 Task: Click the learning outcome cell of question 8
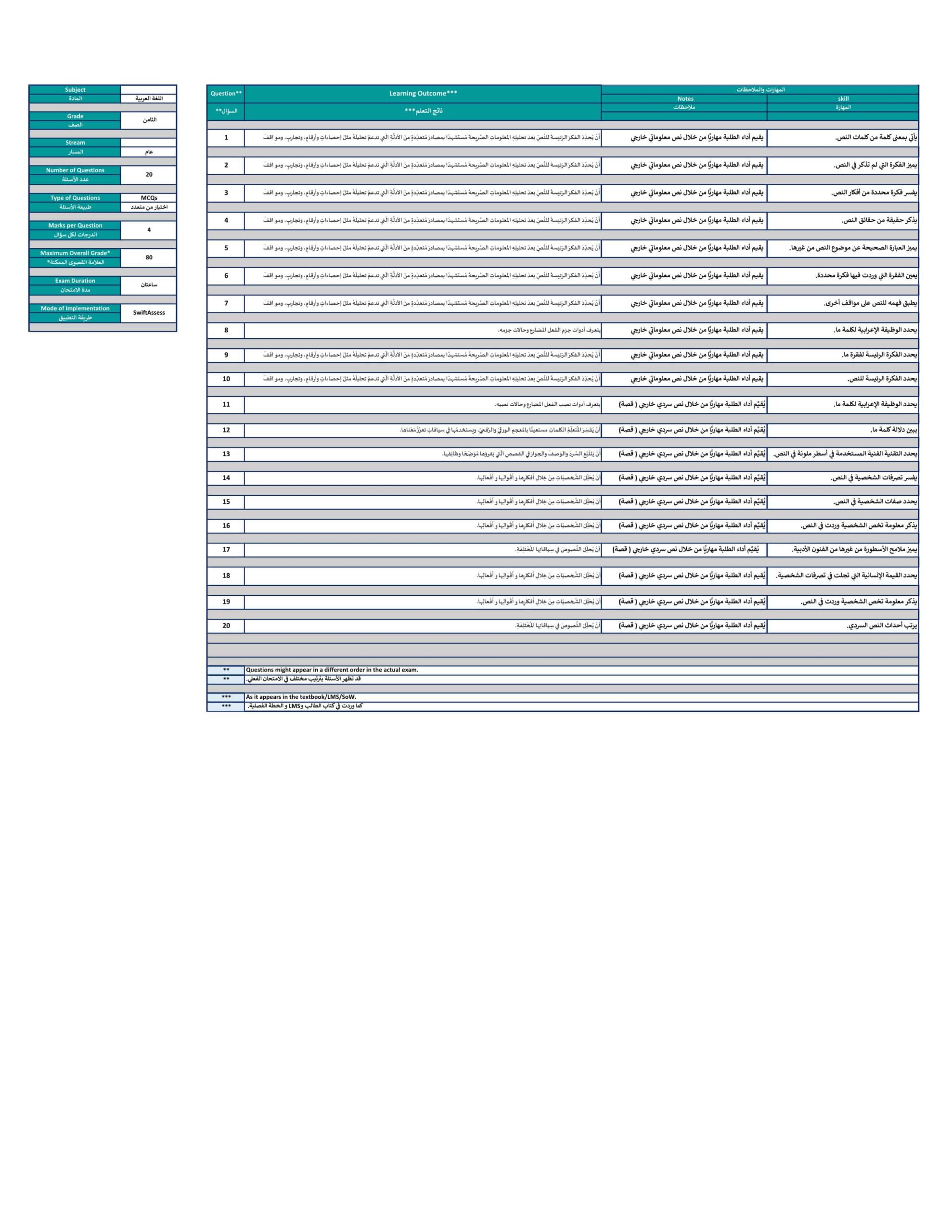(423, 330)
